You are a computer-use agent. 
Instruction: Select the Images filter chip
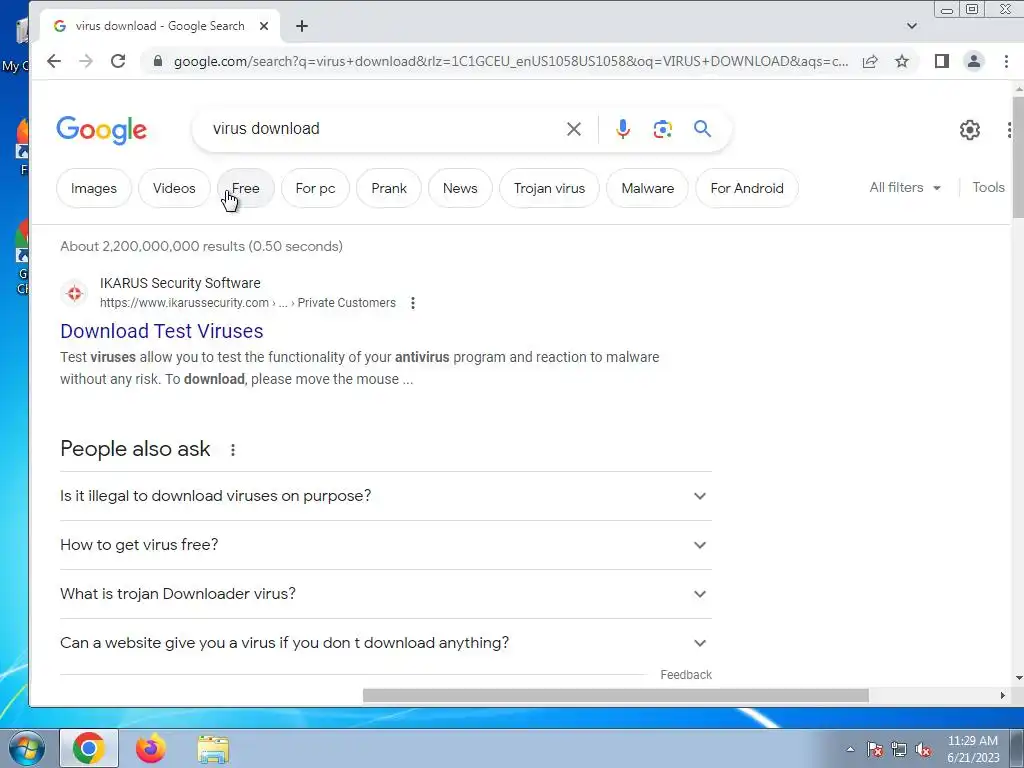click(x=93, y=188)
